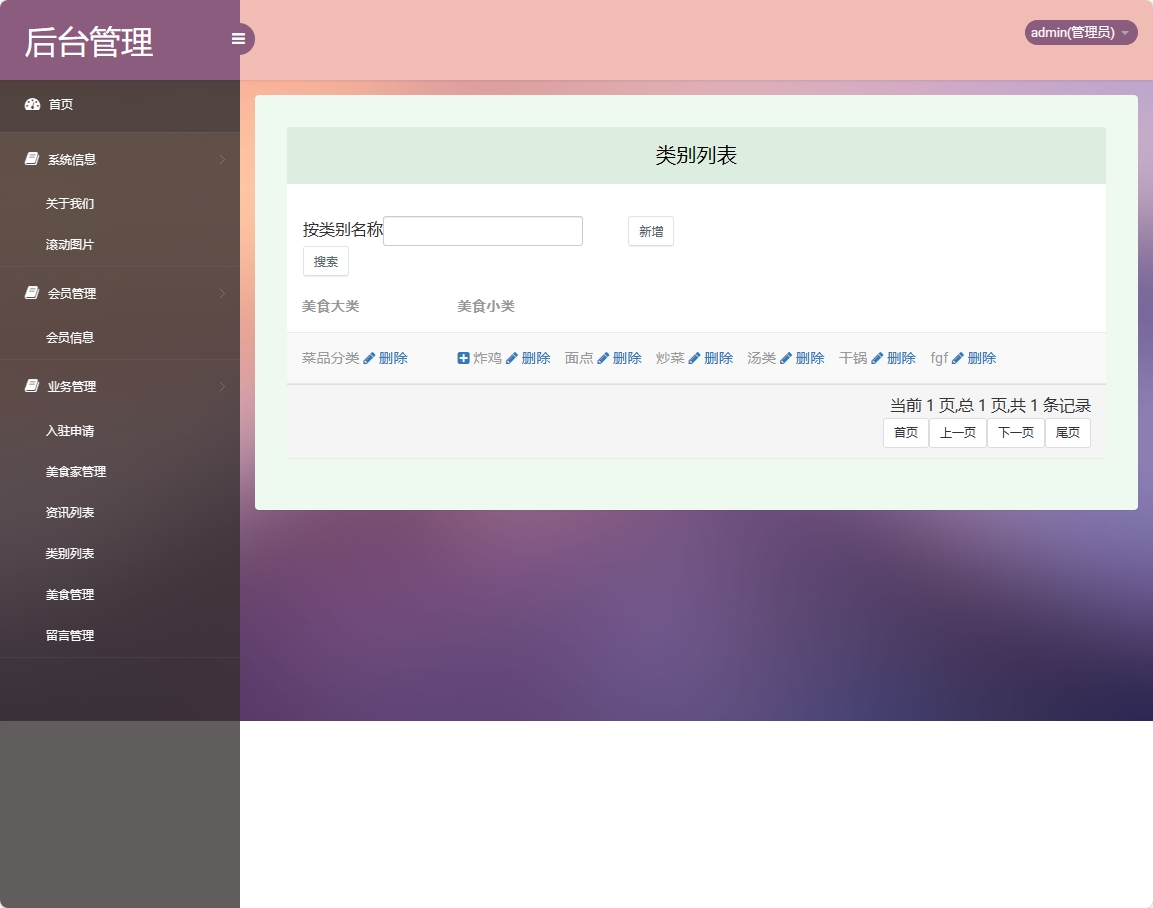Edit fgf using its pencil icon
The height and width of the screenshot is (908, 1153).
click(x=957, y=358)
